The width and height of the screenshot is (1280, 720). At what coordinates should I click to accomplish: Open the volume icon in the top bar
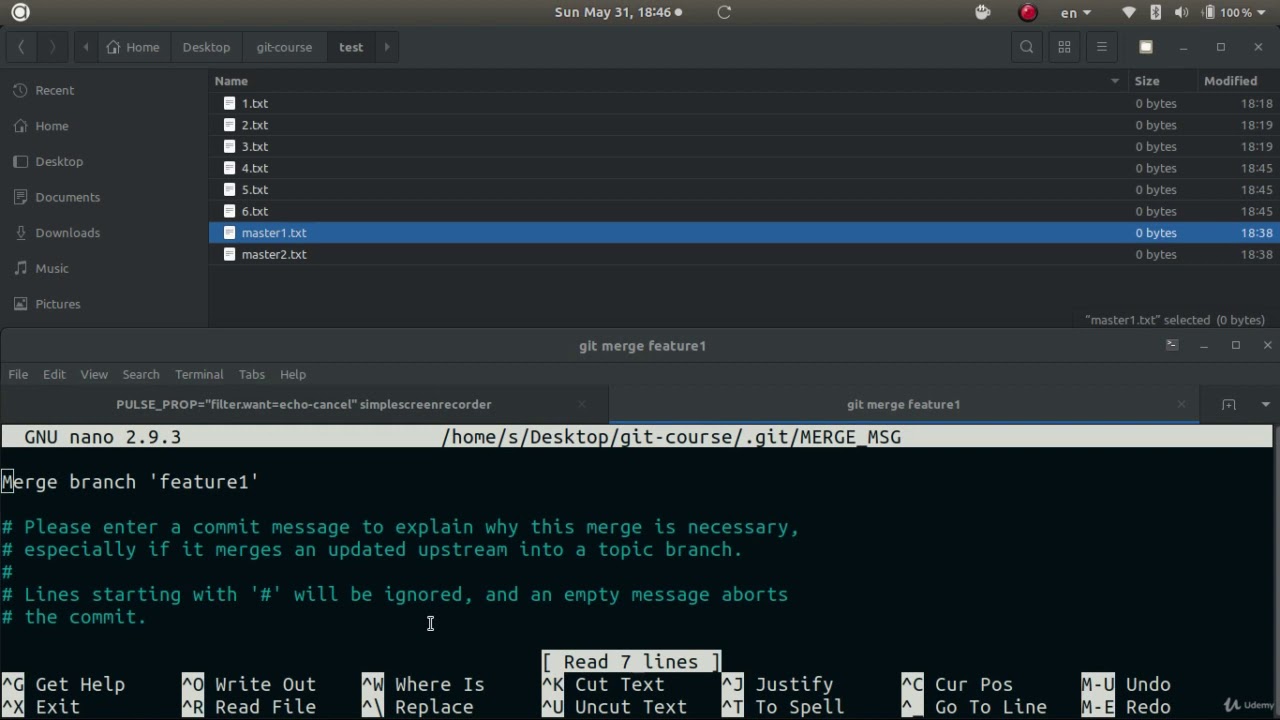coord(1181,12)
